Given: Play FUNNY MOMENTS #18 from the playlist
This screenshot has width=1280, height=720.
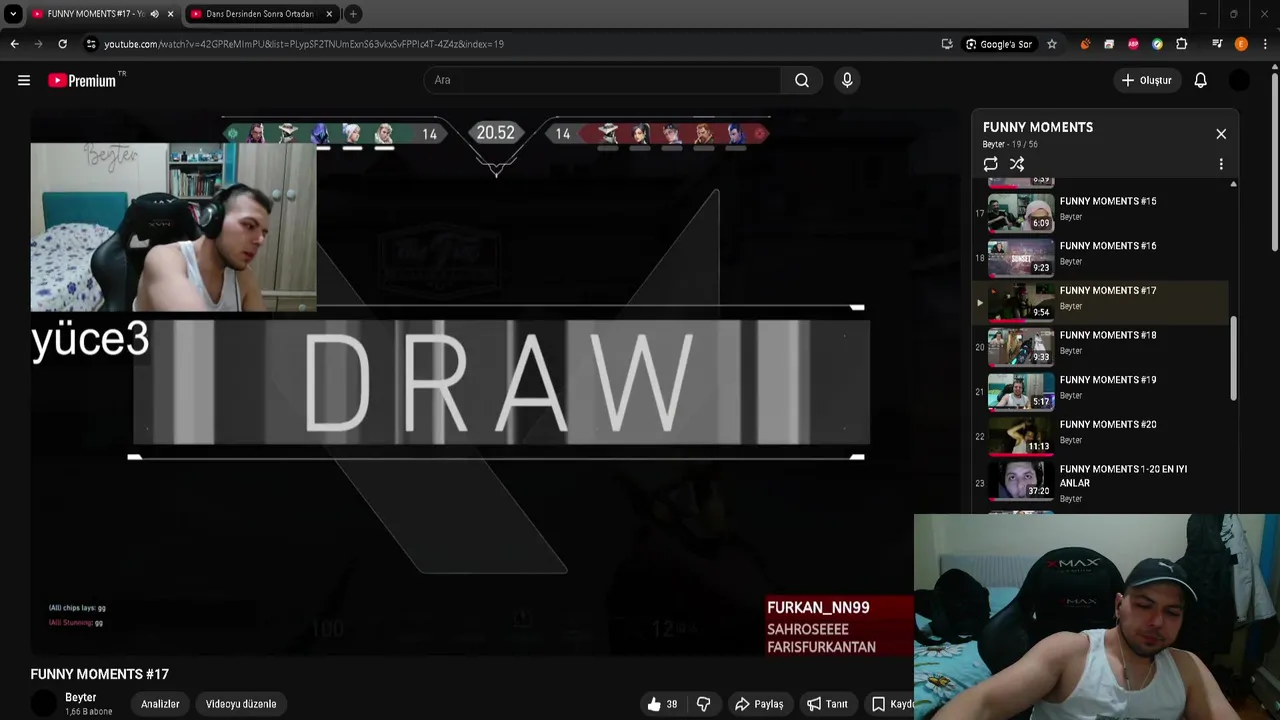Looking at the screenshot, I should coord(1100,346).
